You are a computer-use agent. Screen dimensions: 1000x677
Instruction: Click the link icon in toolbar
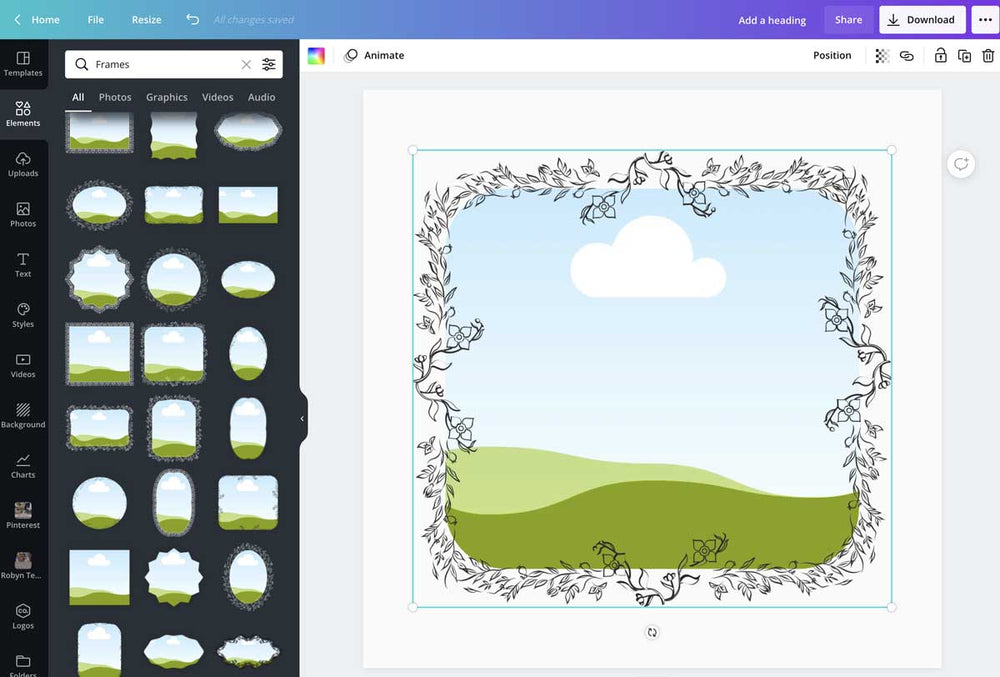[x=907, y=56]
